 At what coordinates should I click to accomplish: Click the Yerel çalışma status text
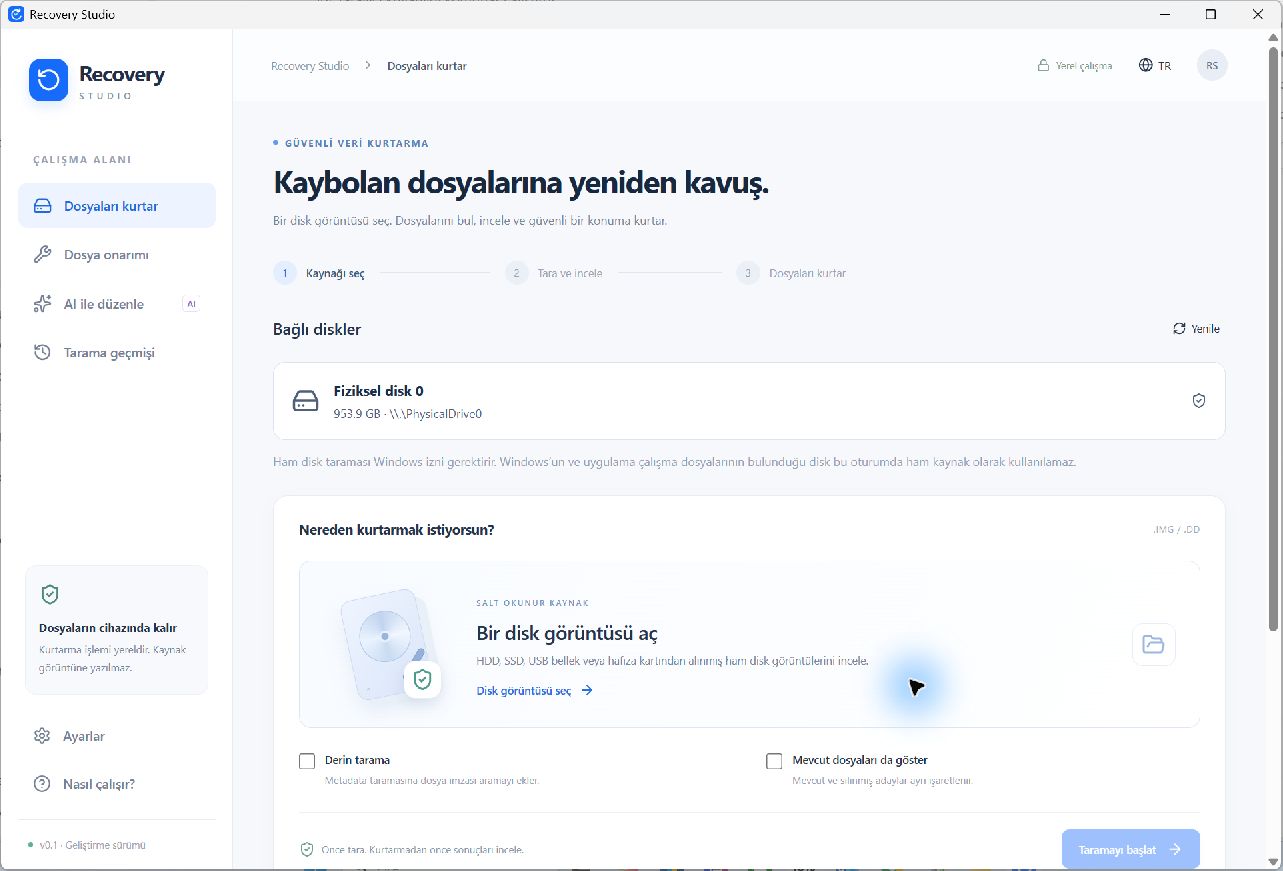pos(1084,66)
